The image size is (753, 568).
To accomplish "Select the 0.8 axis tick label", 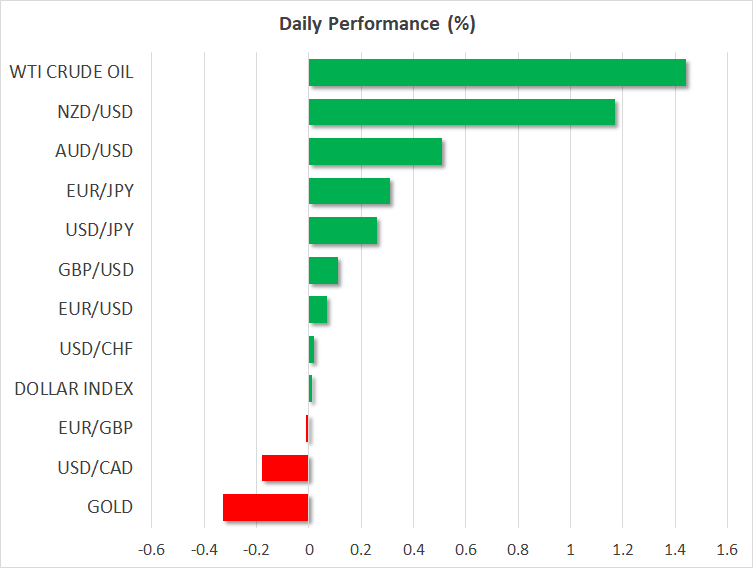I will [x=518, y=549].
